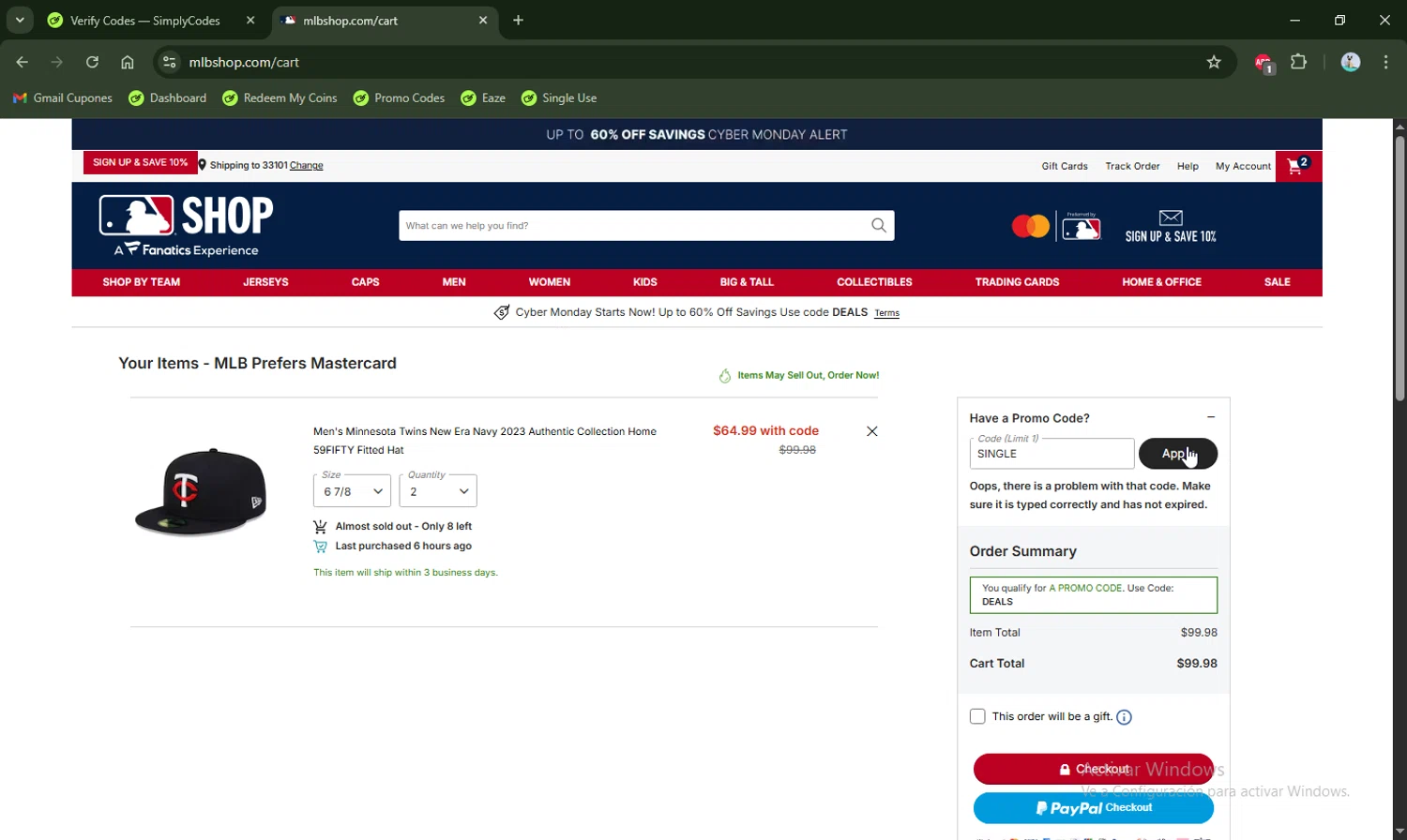Click the search magnifier icon
The image size is (1407, 840).
(x=879, y=225)
